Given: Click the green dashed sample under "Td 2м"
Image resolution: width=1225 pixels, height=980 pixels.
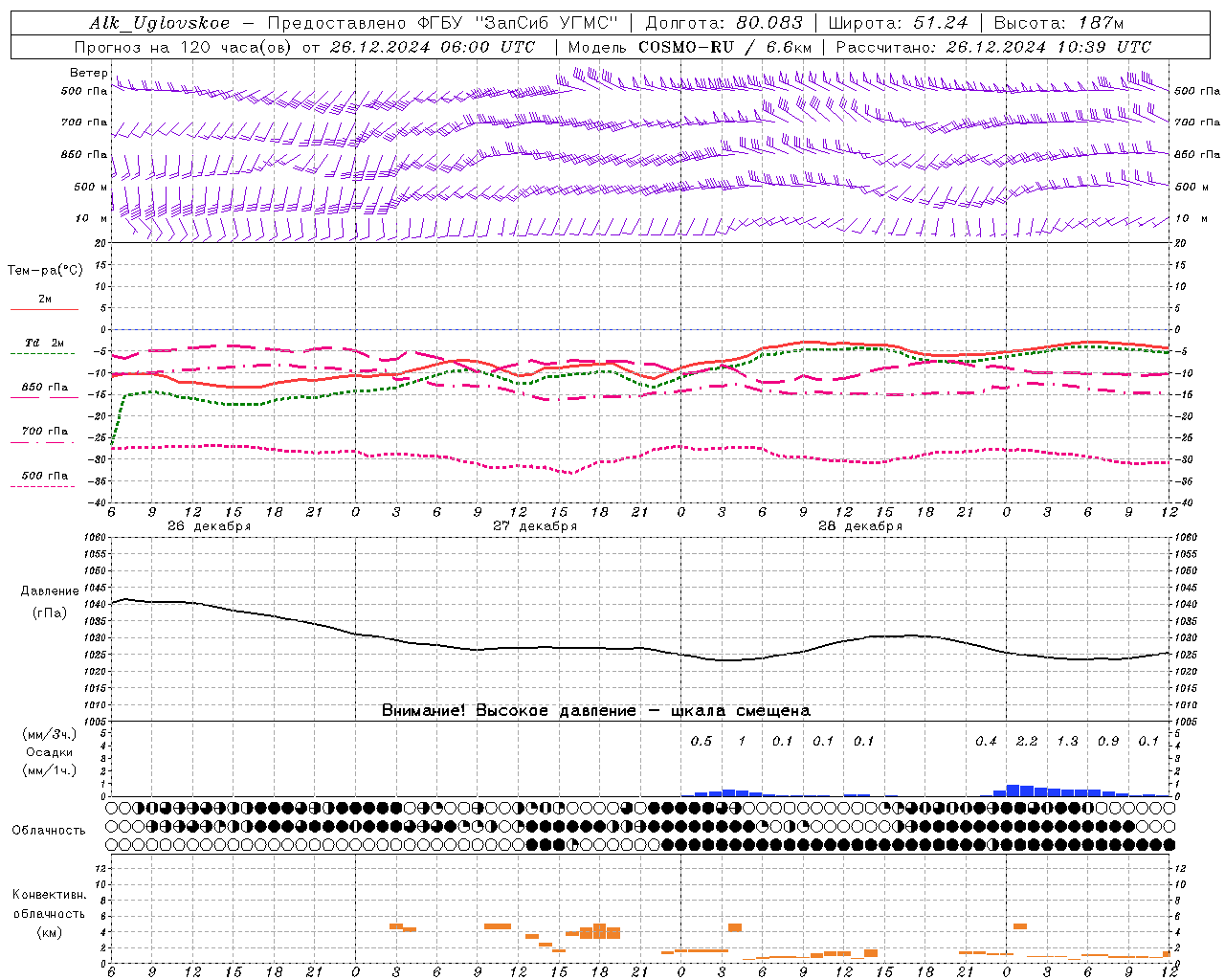Looking at the screenshot, I should click(42, 354).
